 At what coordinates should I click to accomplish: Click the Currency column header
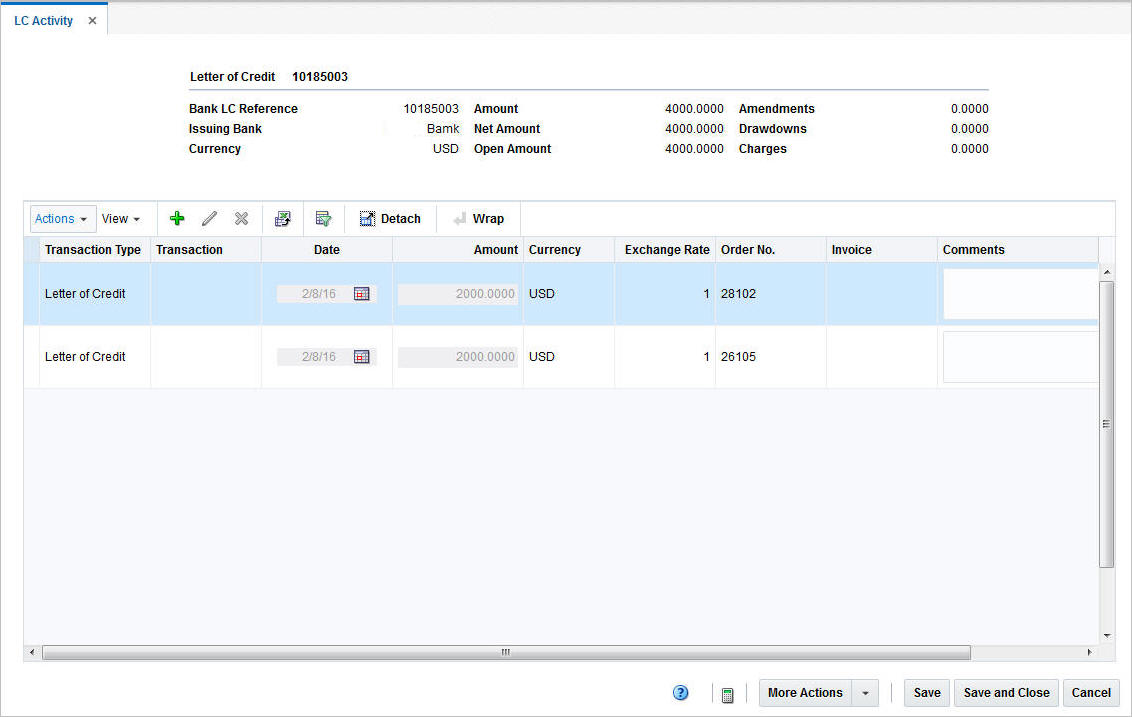coord(569,249)
